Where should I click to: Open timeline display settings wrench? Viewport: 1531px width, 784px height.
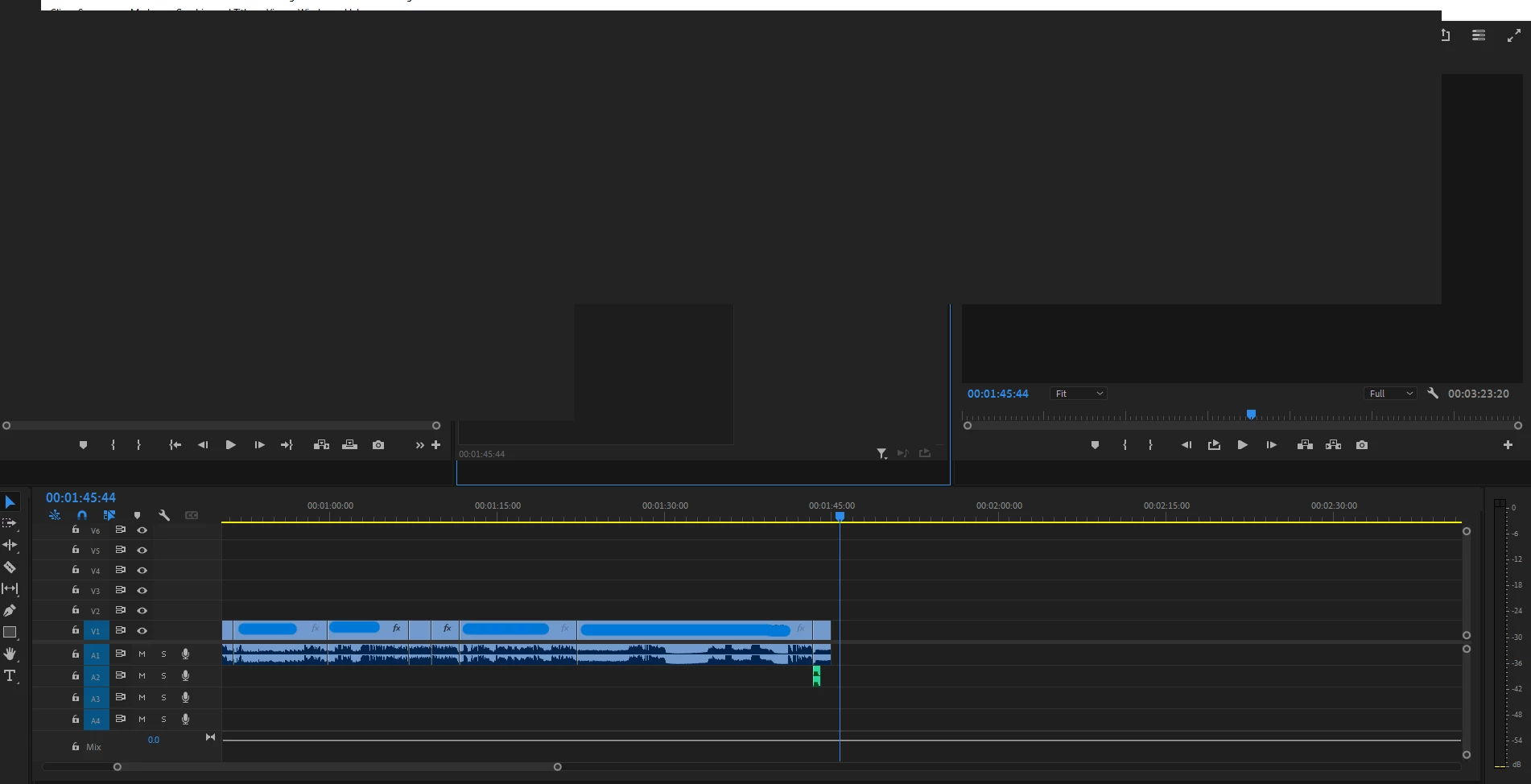164,515
